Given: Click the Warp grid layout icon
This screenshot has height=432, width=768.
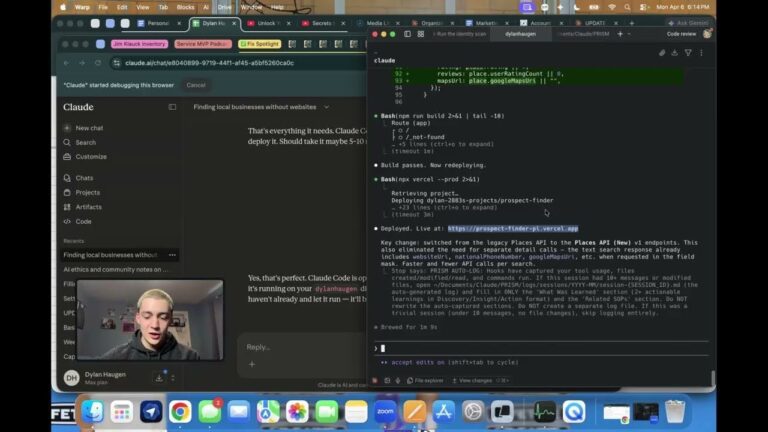Looking at the screenshot, I should pos(421,34).
